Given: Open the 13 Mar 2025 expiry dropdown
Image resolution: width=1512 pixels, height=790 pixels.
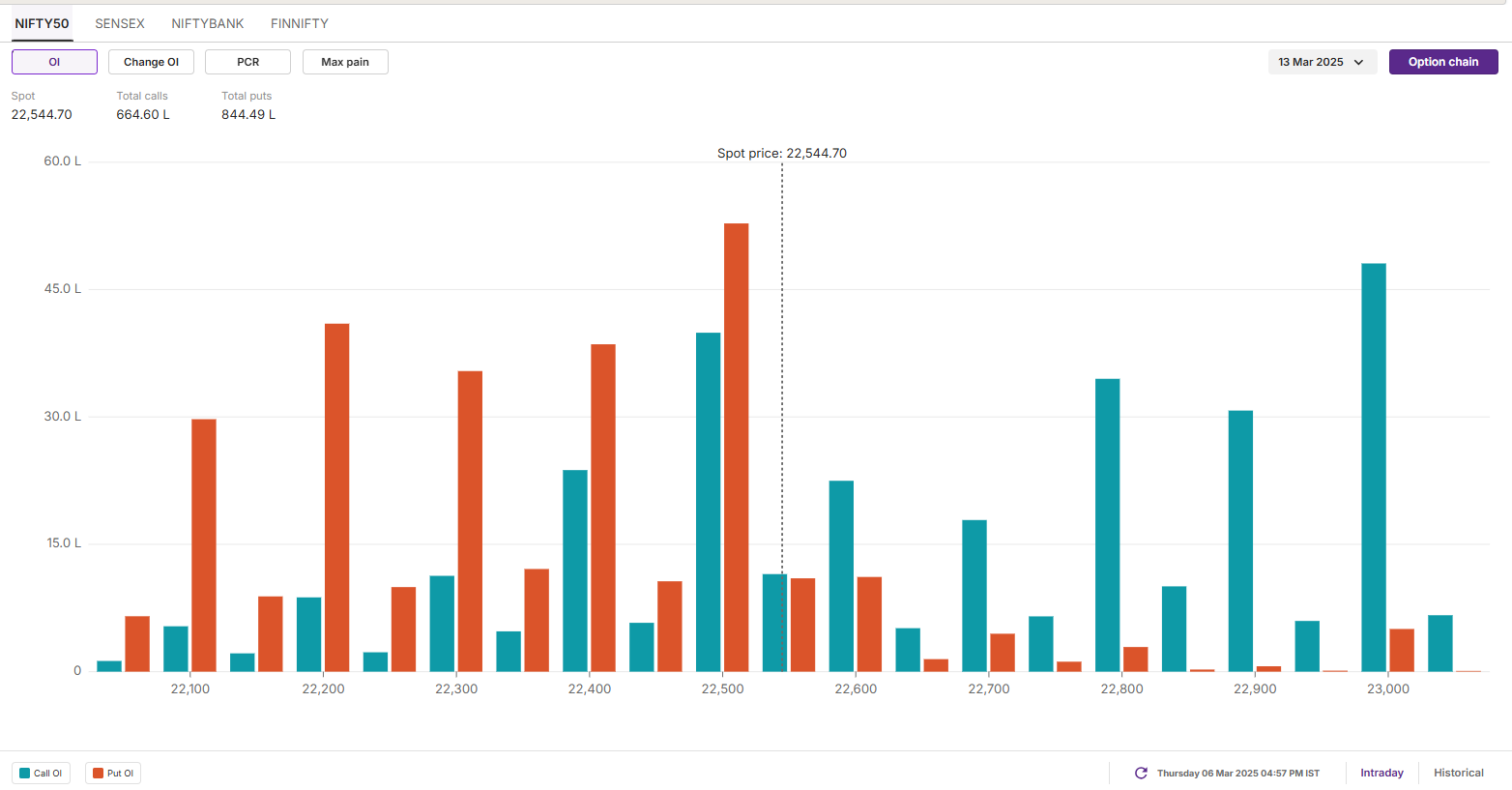Looking at the screenshot, I should click(1322, 62).
